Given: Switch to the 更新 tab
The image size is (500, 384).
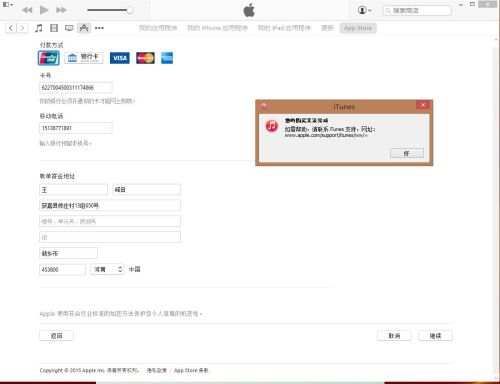Looking at the screenshot, I should tap(327, 28).
